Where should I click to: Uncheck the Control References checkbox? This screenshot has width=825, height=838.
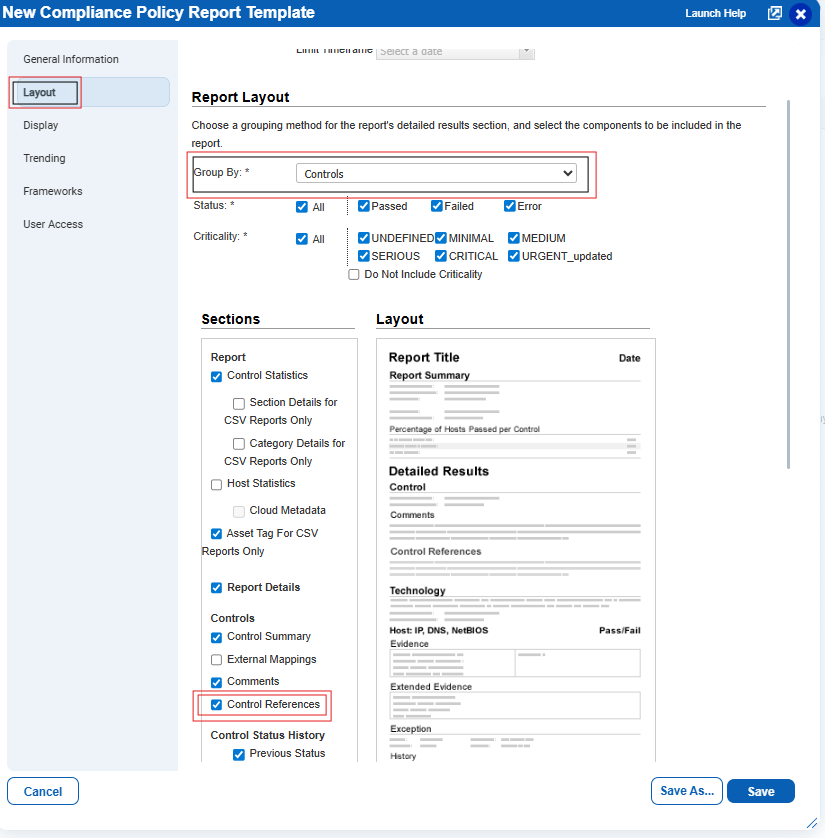(x=216, y=705)
